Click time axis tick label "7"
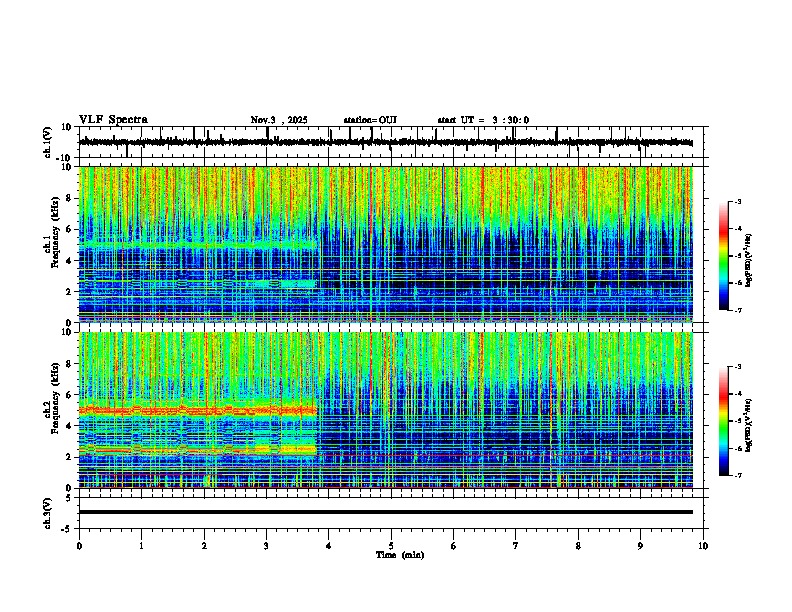 [516, 546]
